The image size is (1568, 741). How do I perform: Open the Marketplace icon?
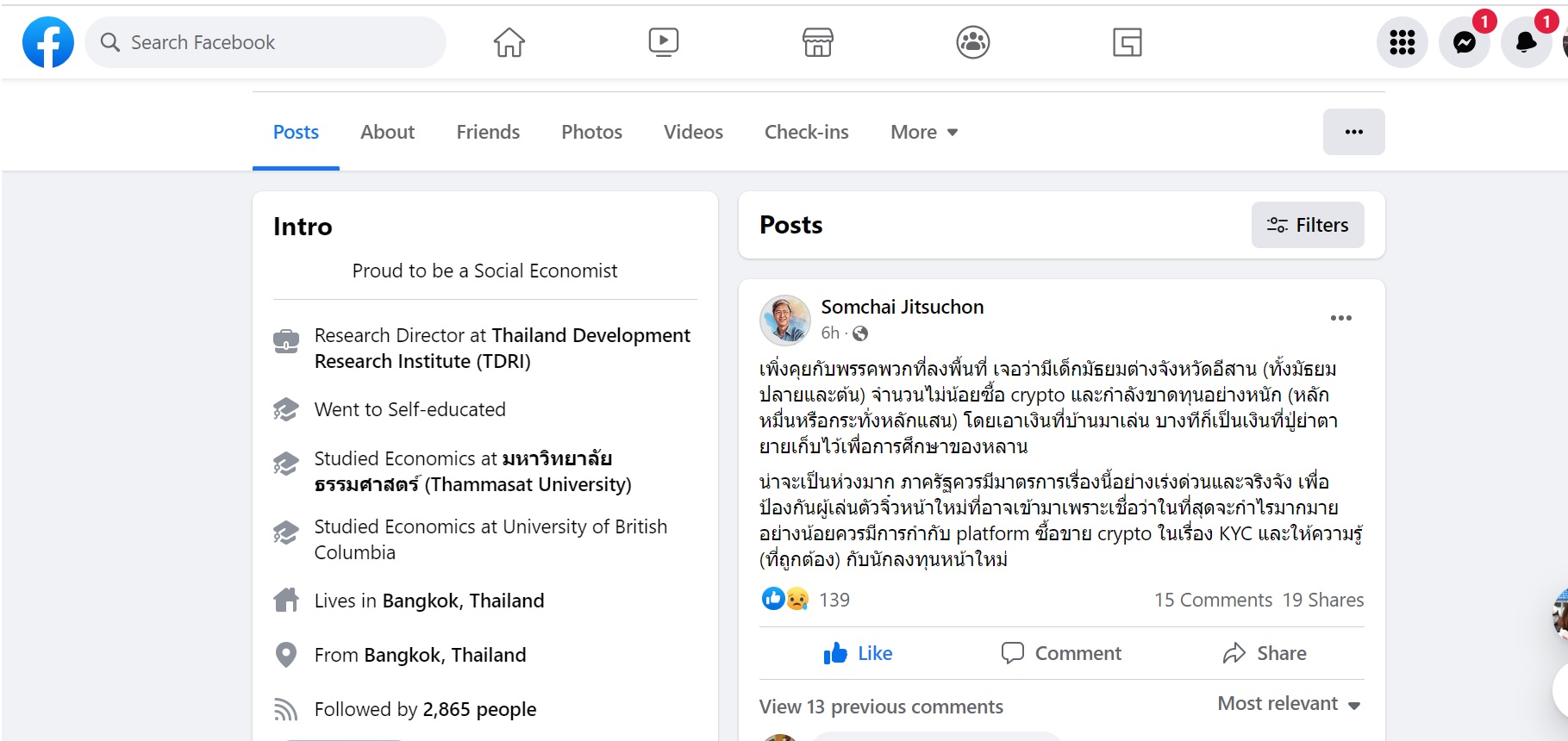pyautogui.click(x=817, y=42)
